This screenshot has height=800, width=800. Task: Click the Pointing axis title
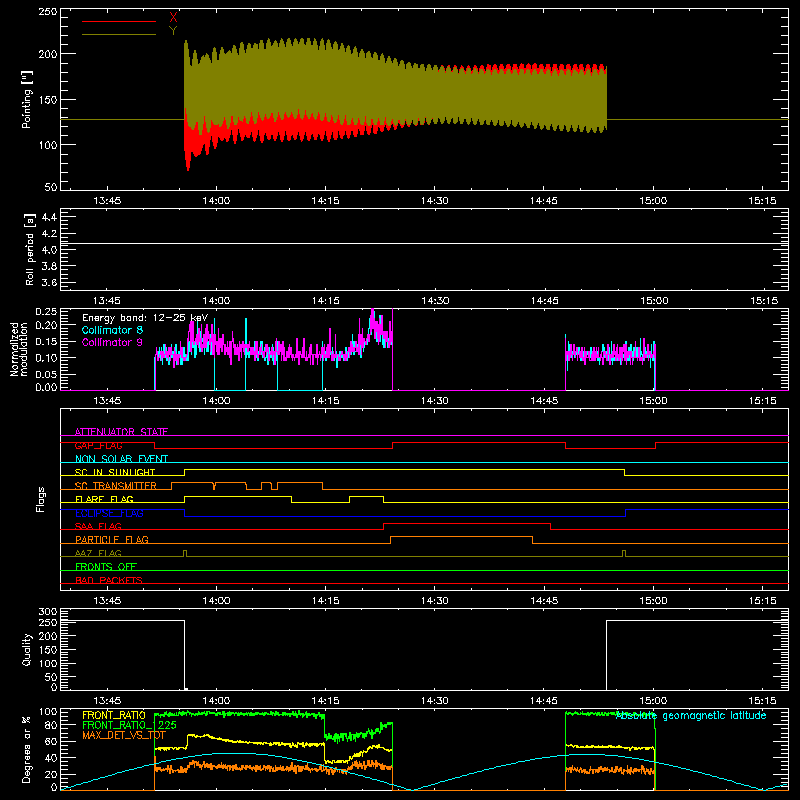coord(27,100)
